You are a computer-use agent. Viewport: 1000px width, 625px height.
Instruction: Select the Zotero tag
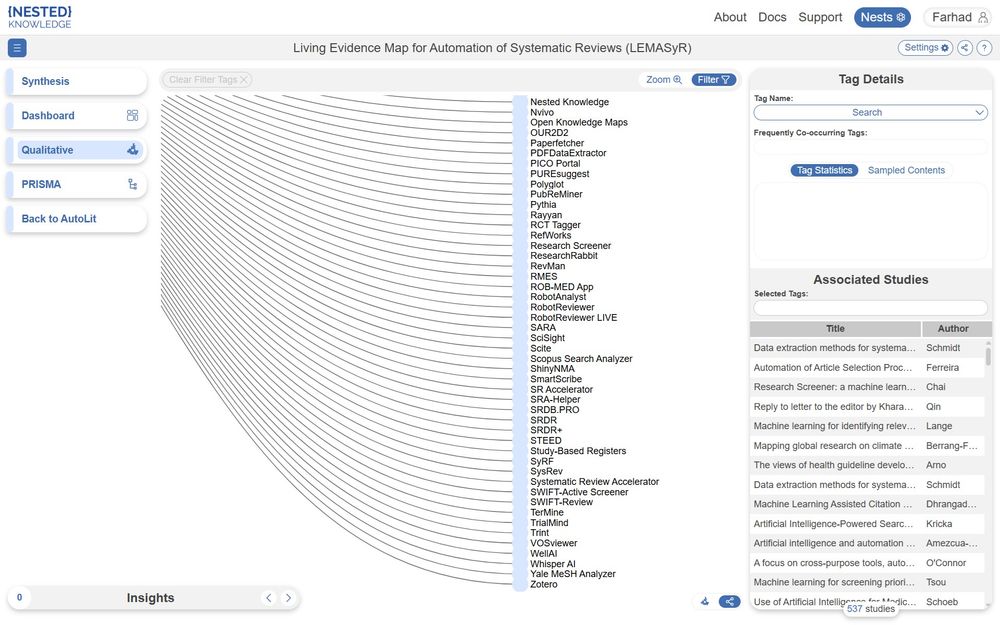[x=543, y=584]
